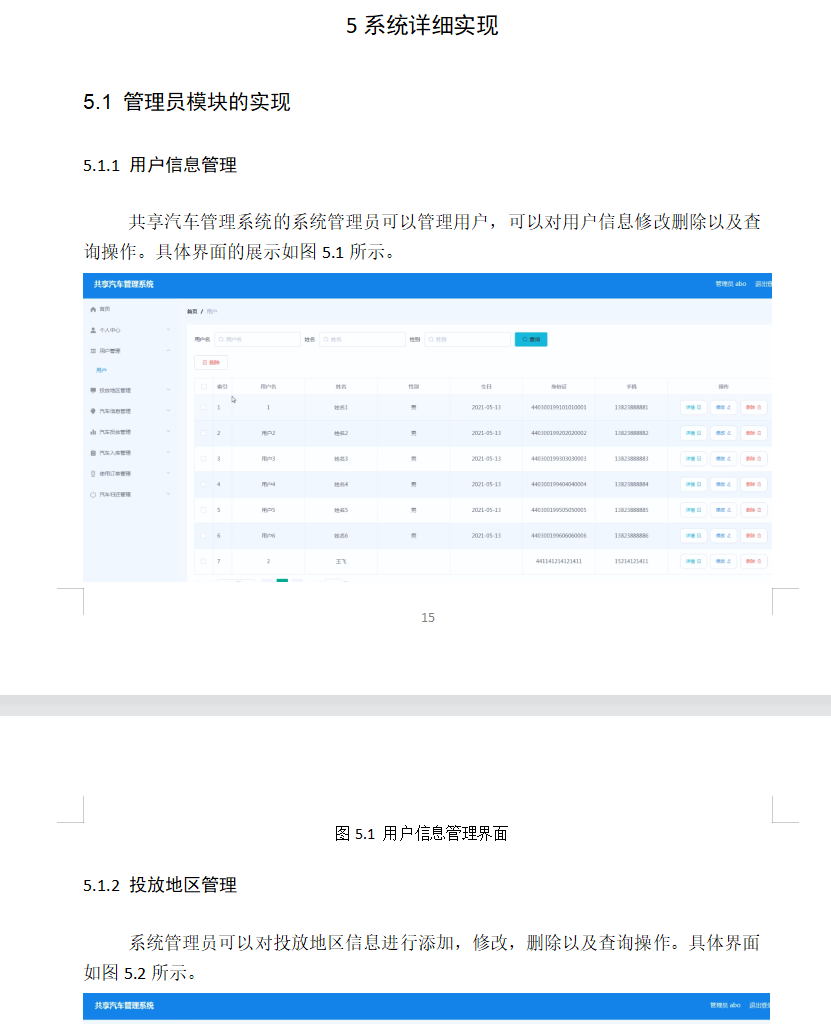Screen dimensions: 831x1024
Task: Select the 个人中心 person icon in sidebar
Action: tap(94, 329)
